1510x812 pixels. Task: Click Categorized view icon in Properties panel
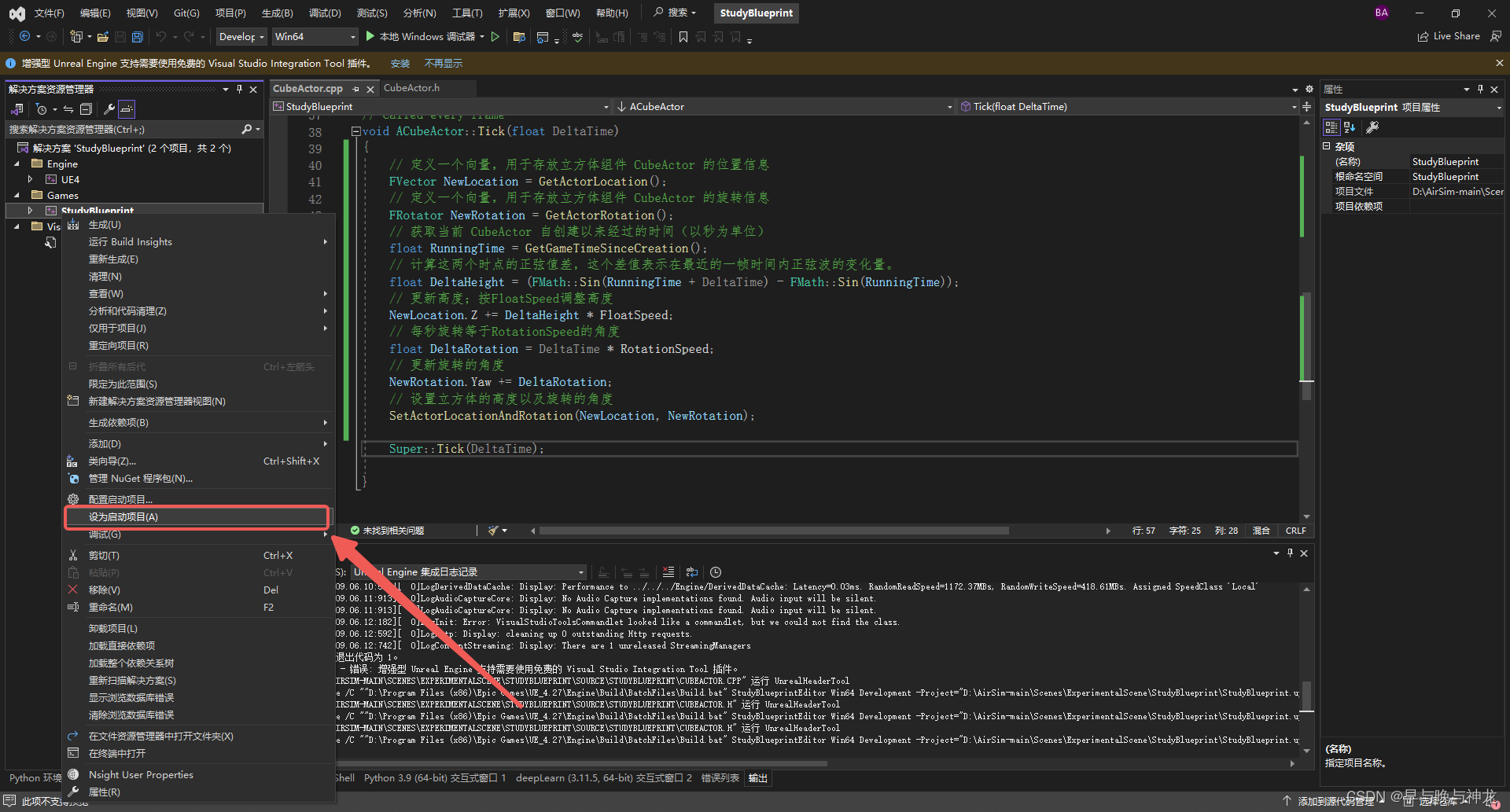[x=1331, y=127]
